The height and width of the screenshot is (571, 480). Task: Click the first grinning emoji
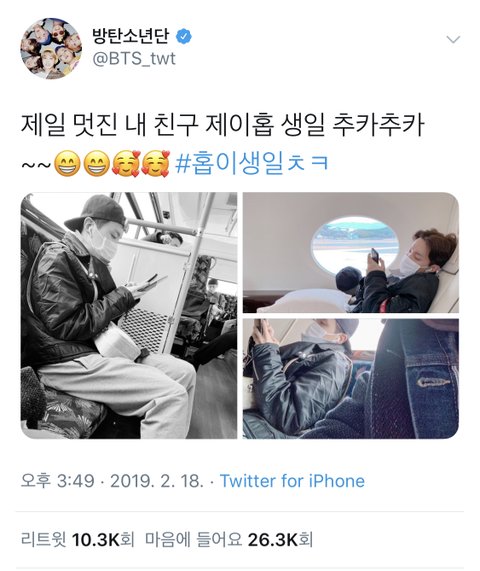[x=67, y=164]
